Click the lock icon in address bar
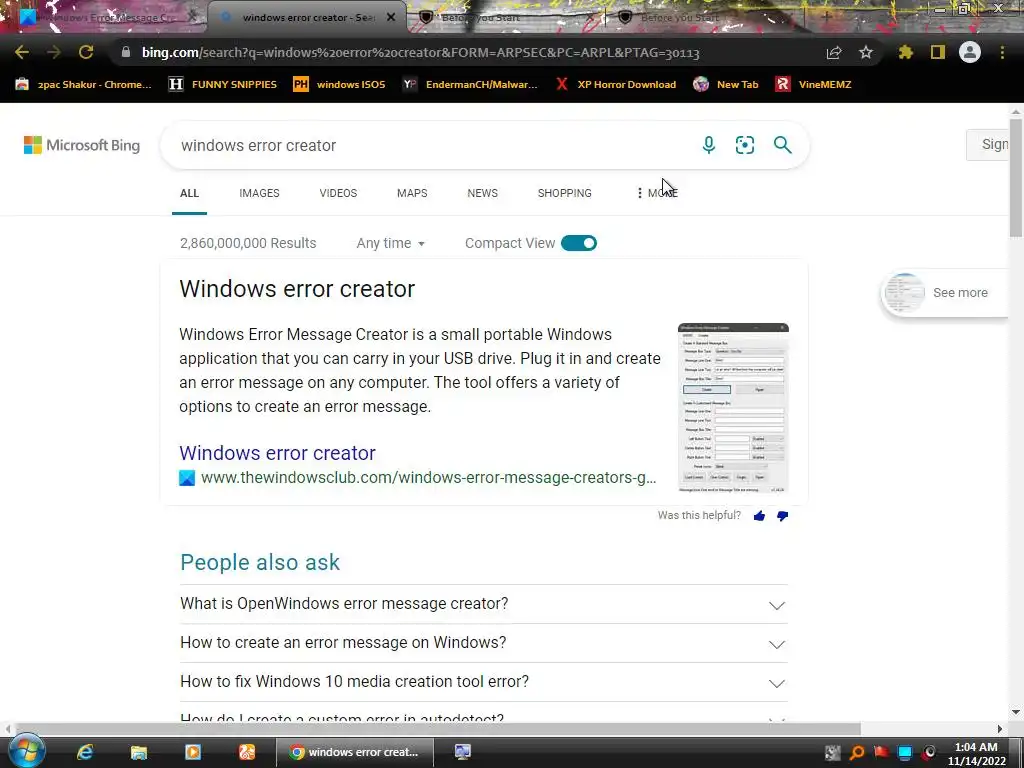Viewport: 1024px width, 768px height. point(125,52)
